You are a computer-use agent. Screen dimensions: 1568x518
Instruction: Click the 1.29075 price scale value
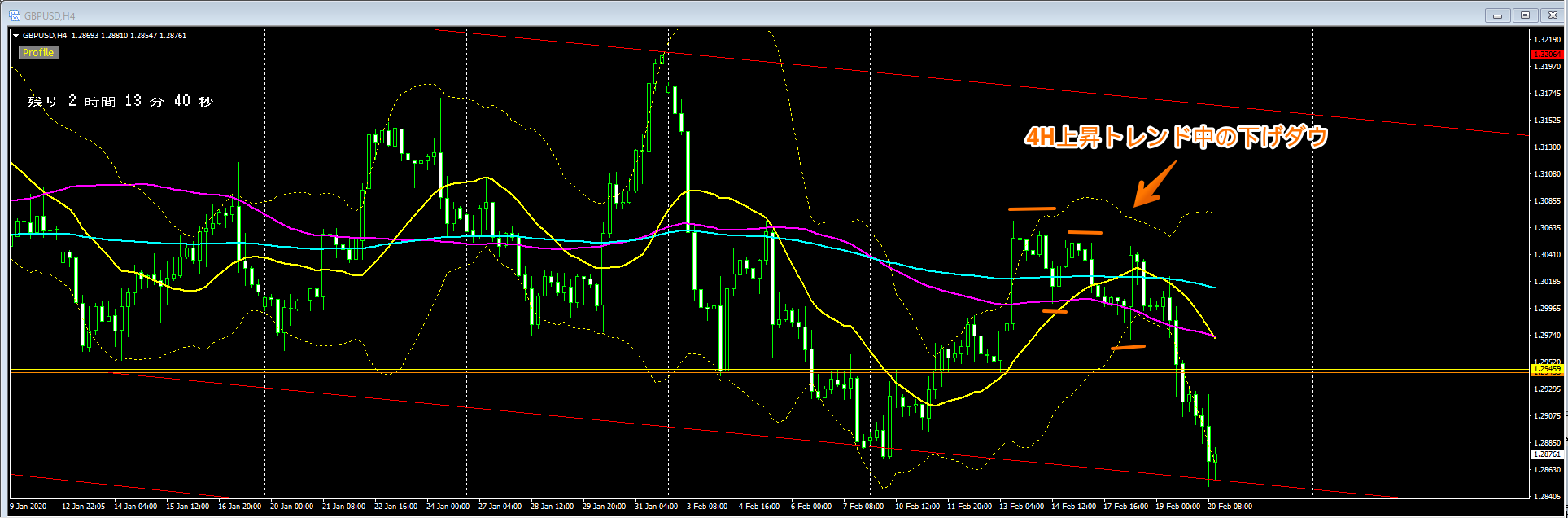pyautogui.click(x=1547, y=415)
